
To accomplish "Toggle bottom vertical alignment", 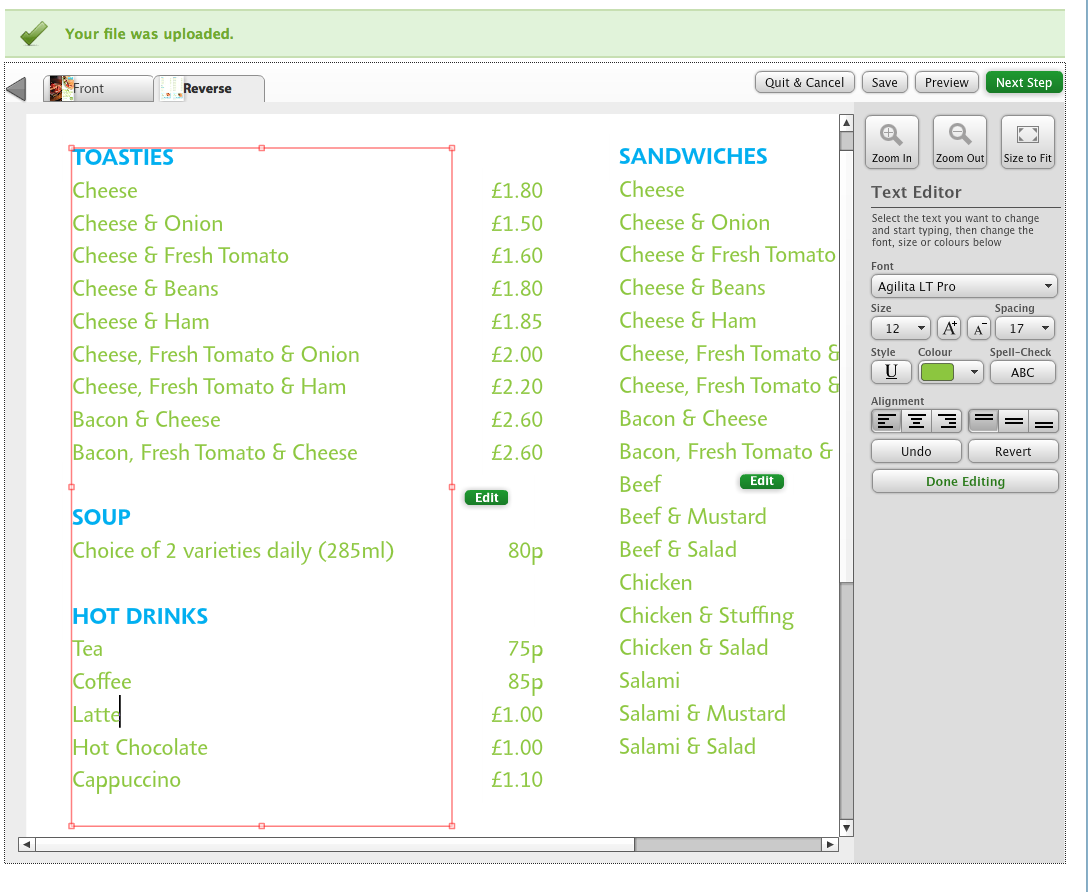I will tap(1042, 421).
